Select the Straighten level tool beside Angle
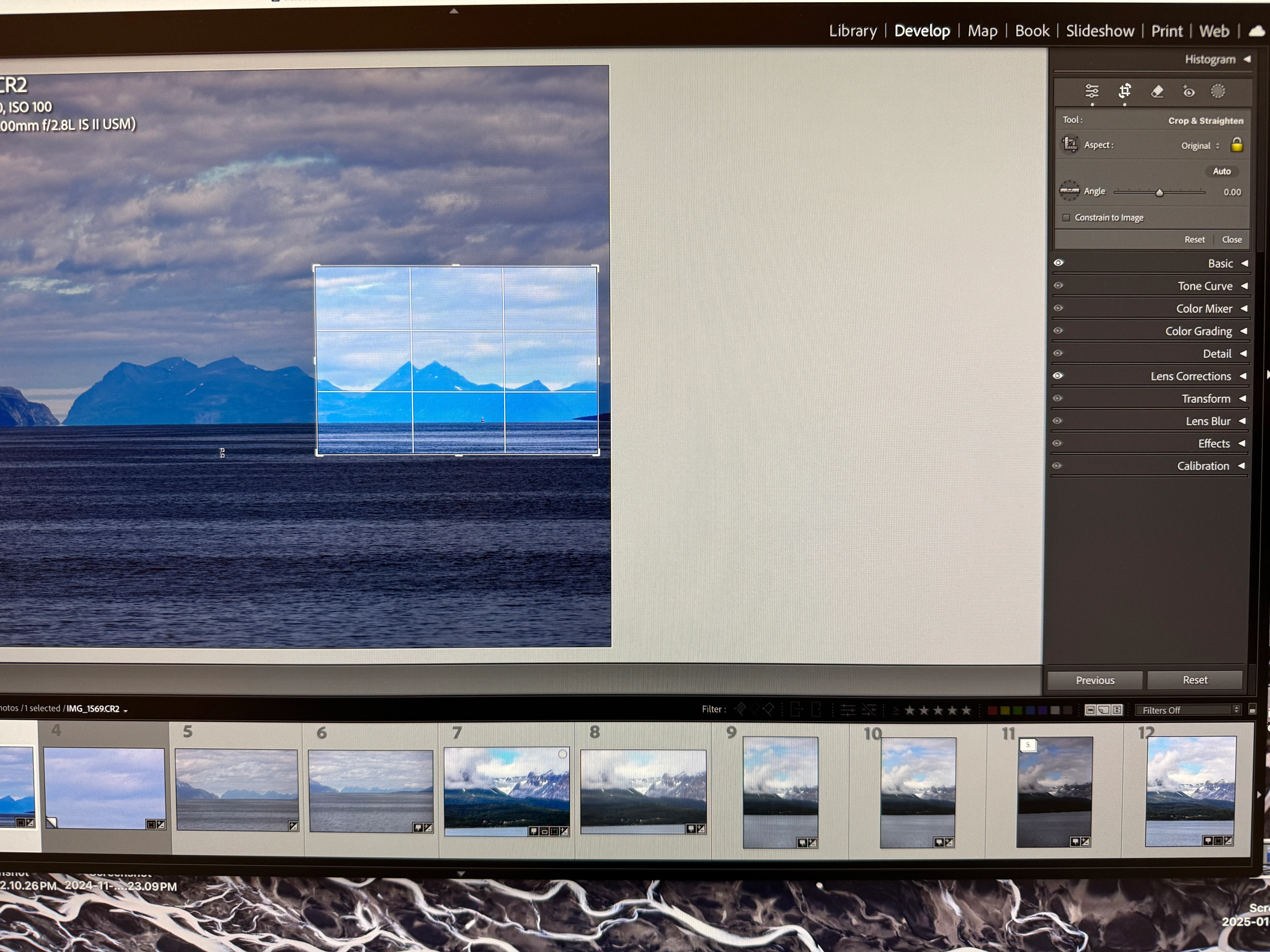The image size is (1270, 952). 1069,190
